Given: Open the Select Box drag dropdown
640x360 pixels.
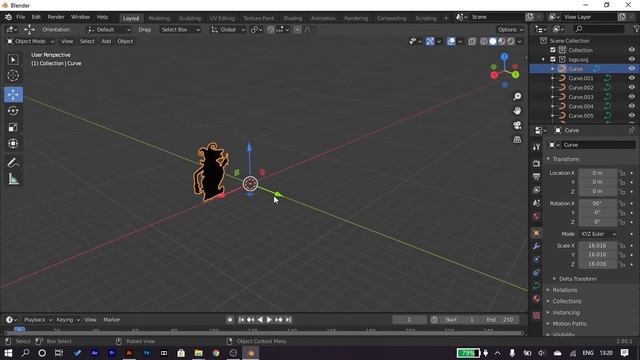Looking at the screenshot, I should point(180,30).
